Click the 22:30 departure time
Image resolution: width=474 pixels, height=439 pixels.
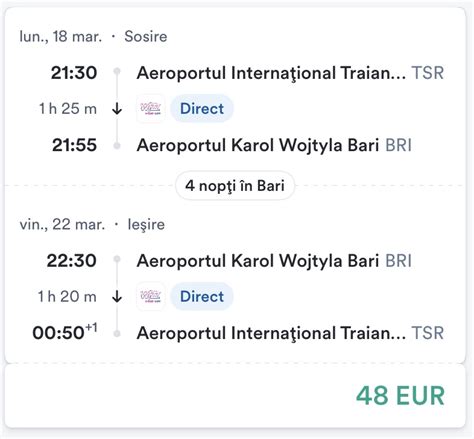pos(72,260)
